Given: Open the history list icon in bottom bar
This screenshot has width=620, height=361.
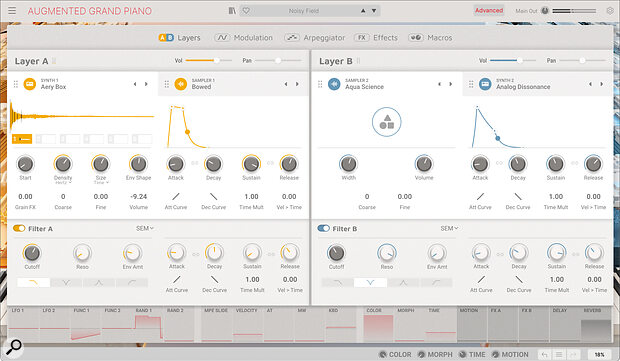Looking at the screenshot, I should pyautogui.click(x=559, y=355).
